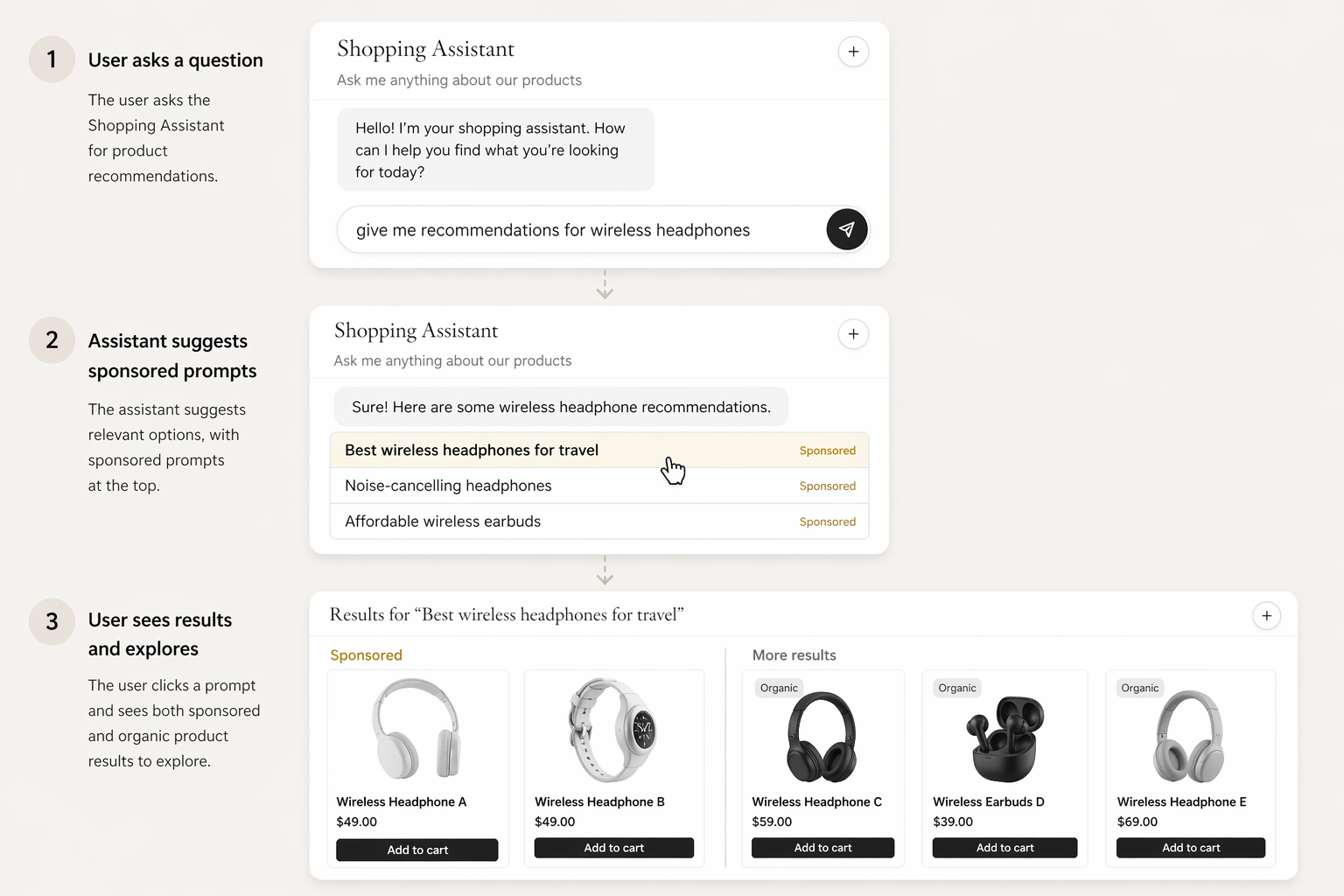1344x896 pixels.
Task: Open Wireless Headphone B watch image
Action: pyautogui.click(x=612, y=729)
